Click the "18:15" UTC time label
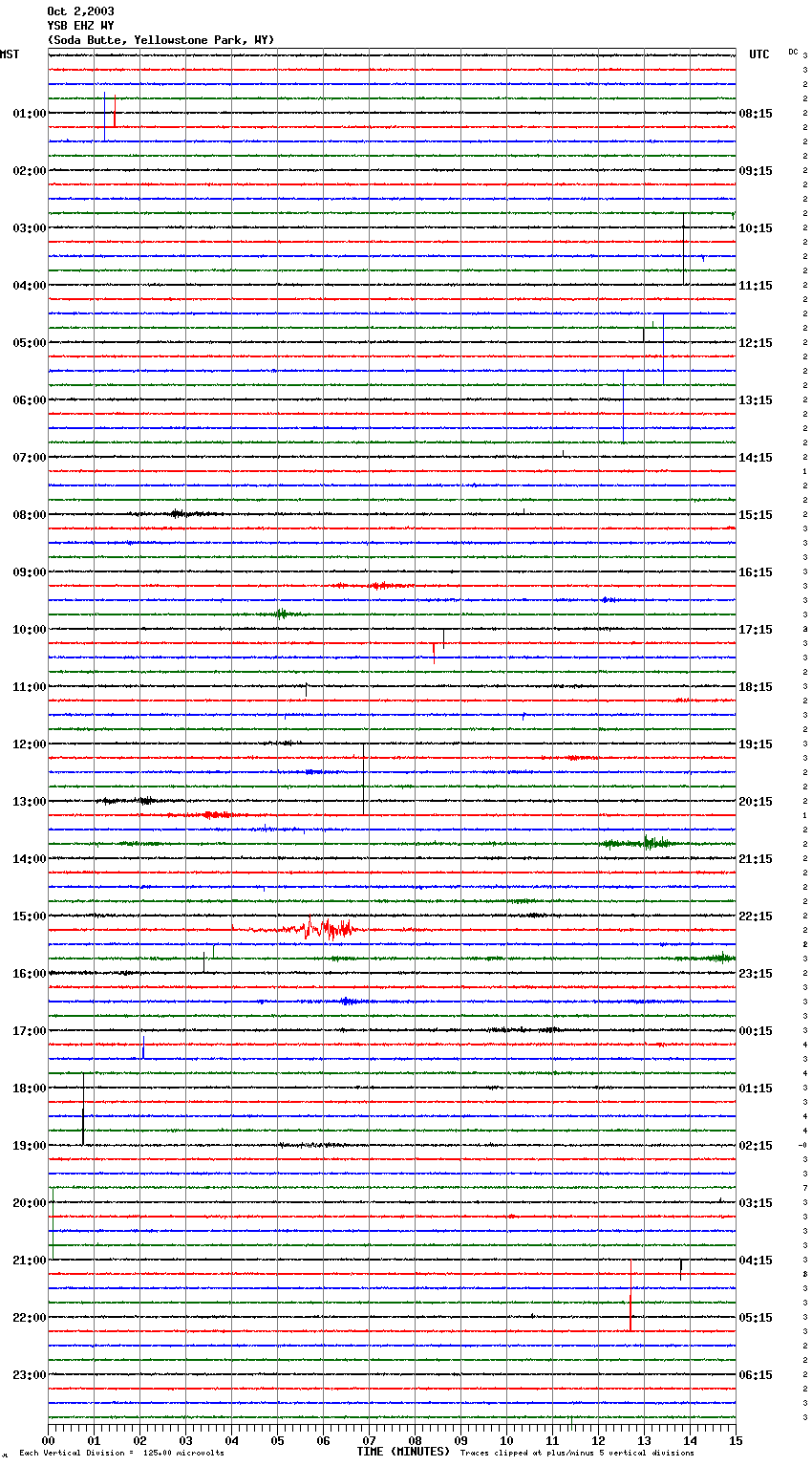This screenshot has height=1466, width=812. 756,687
